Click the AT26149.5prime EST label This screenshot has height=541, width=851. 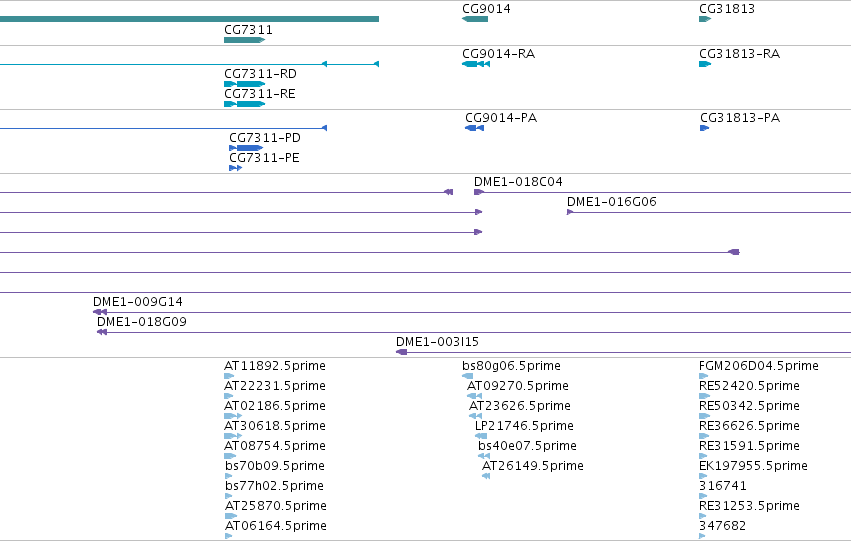coord(533,466)
